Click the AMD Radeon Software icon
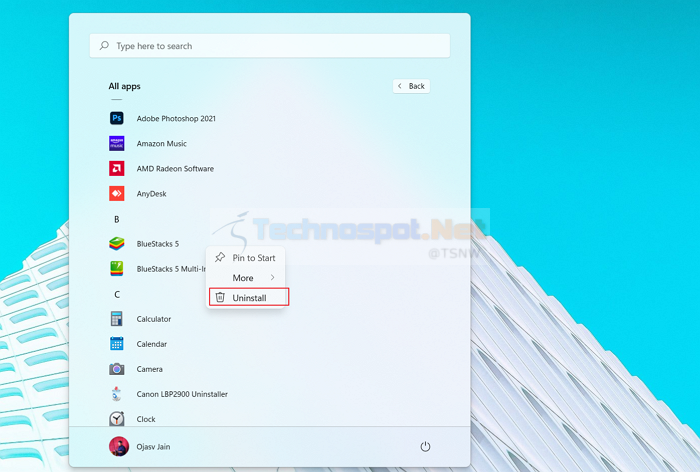Screen dimensions: 700x472 tap(117, 168)
